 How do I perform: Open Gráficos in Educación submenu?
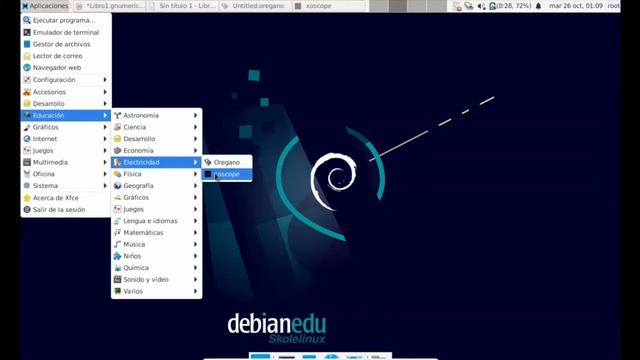pyautogui.click(x=156, y=198)
